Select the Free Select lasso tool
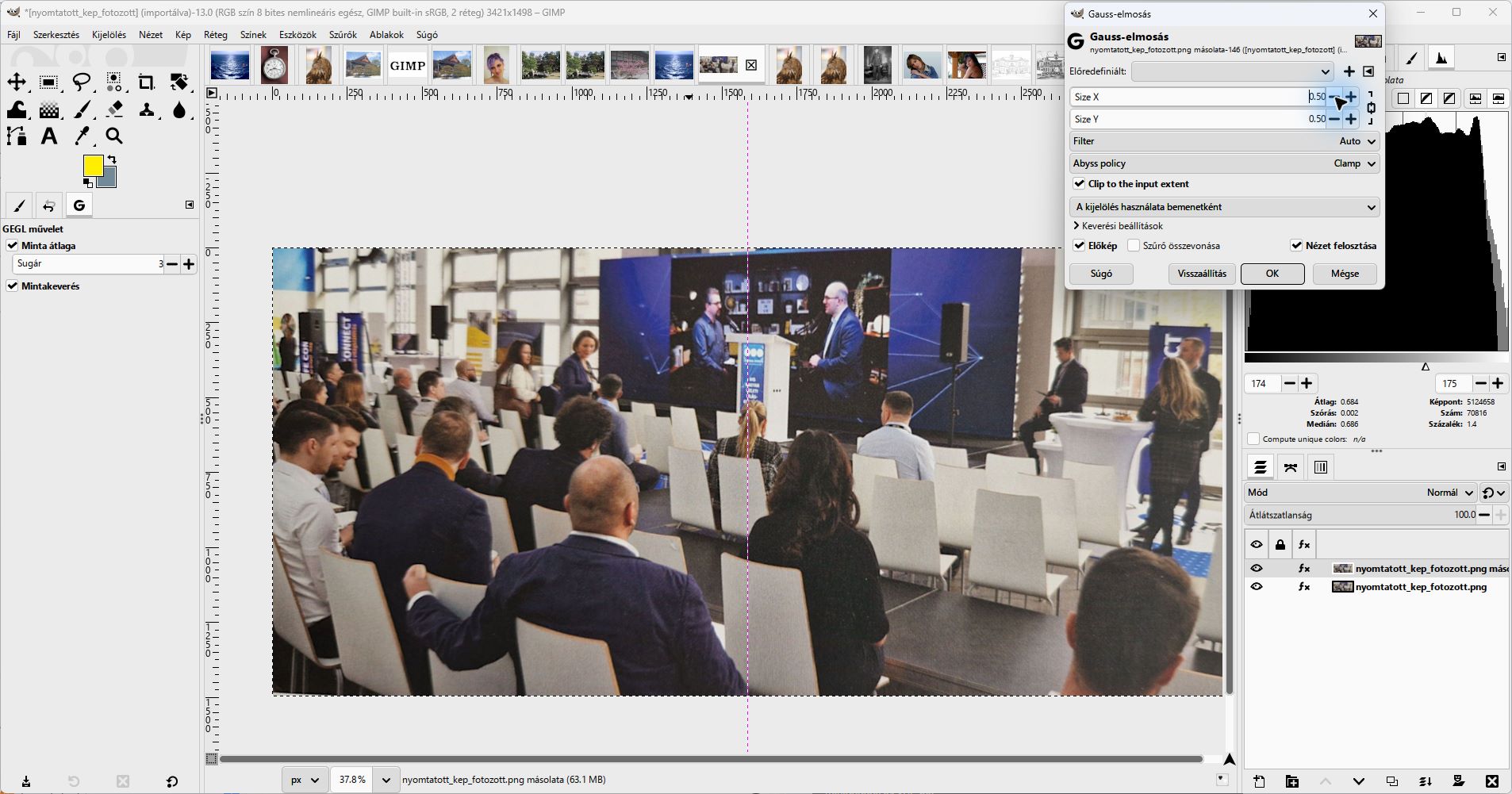1512x794 pixels. [x=82, y=82]
